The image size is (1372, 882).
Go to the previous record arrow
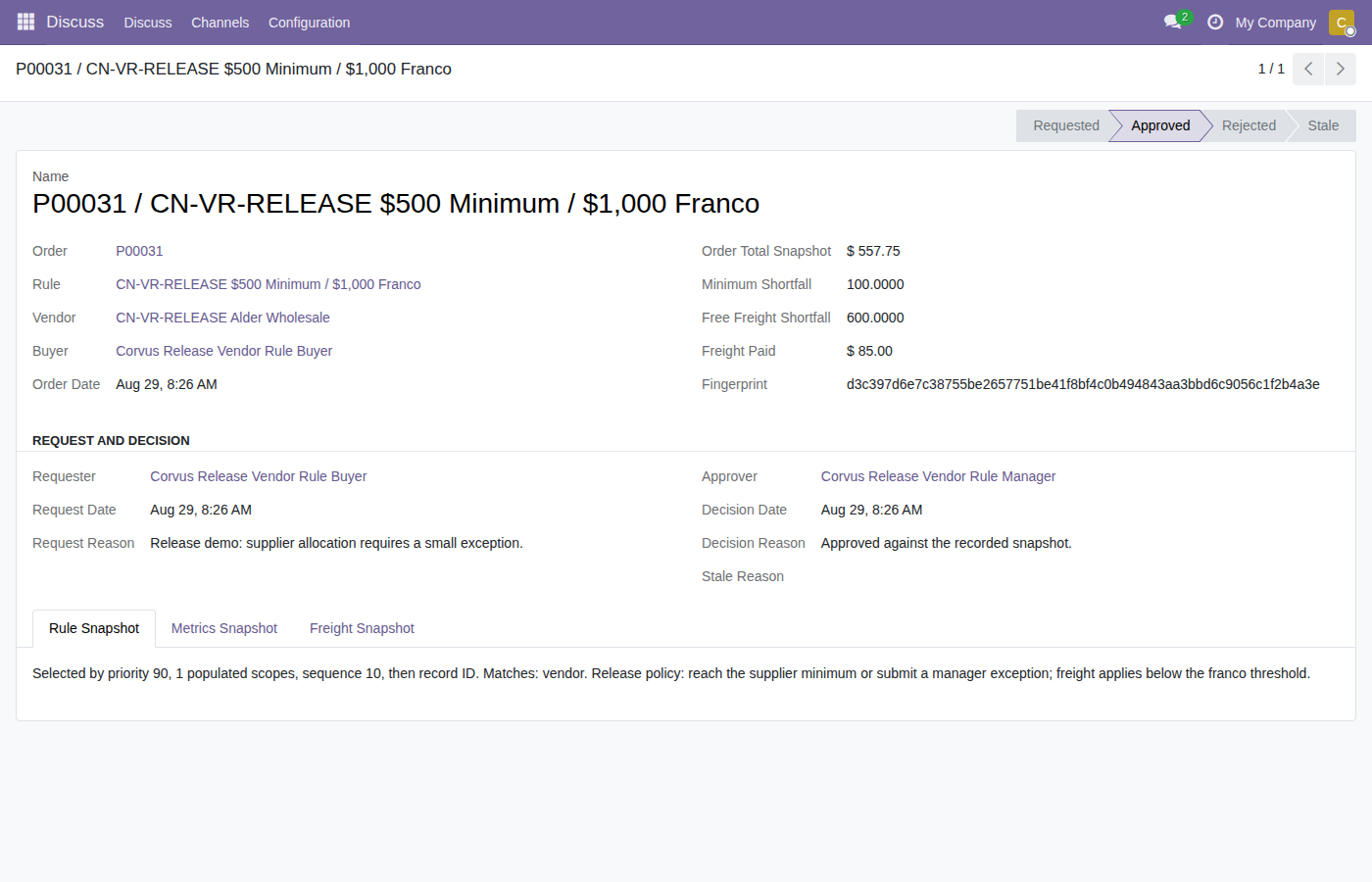(1308, 69)
